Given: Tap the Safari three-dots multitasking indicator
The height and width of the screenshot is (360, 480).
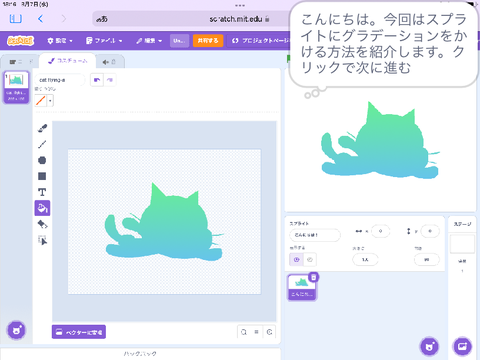Looking at the screenshot, I should (x=240, y=5).
